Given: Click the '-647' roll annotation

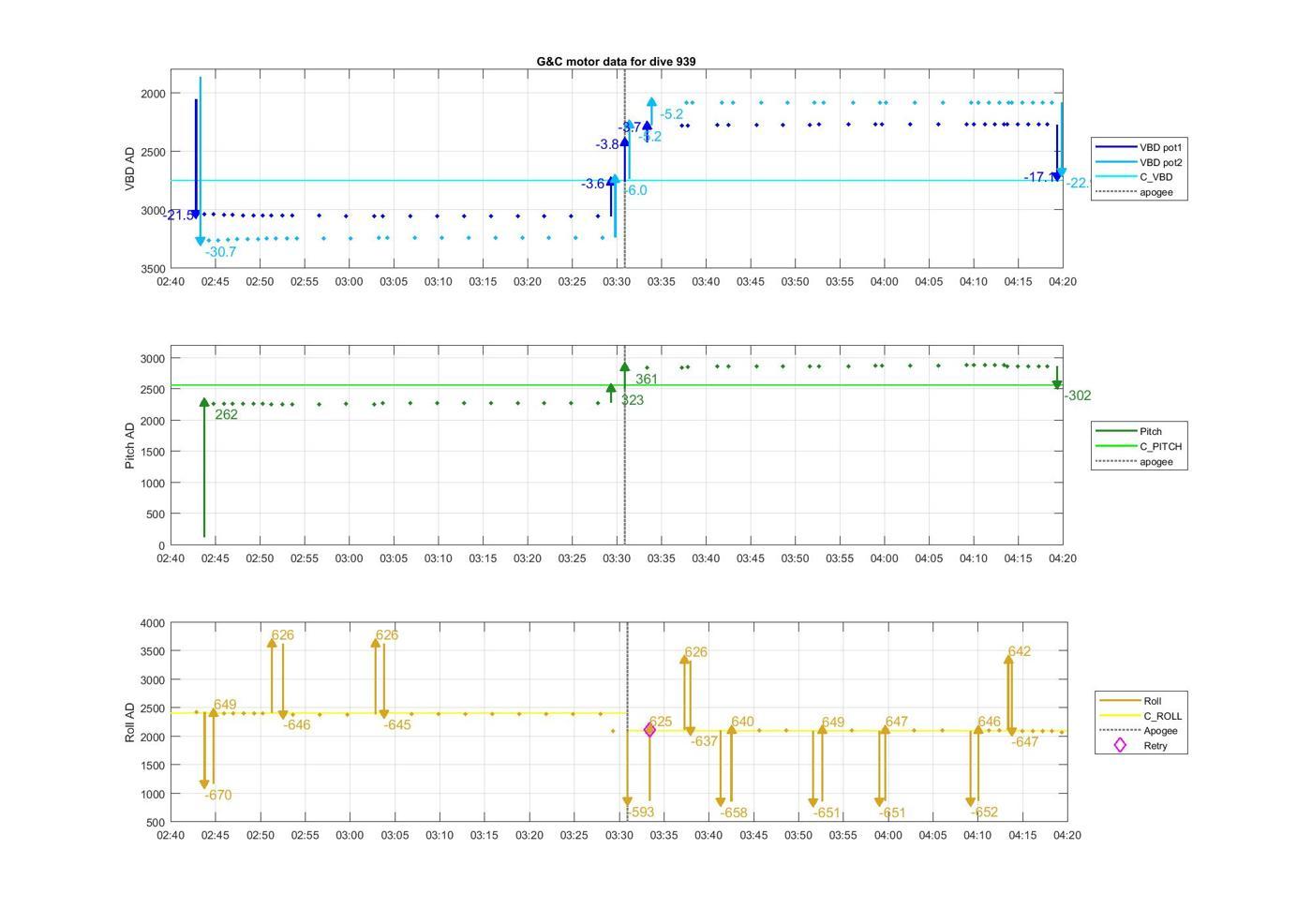Looking at the screenshot, I should point(1024,741).
